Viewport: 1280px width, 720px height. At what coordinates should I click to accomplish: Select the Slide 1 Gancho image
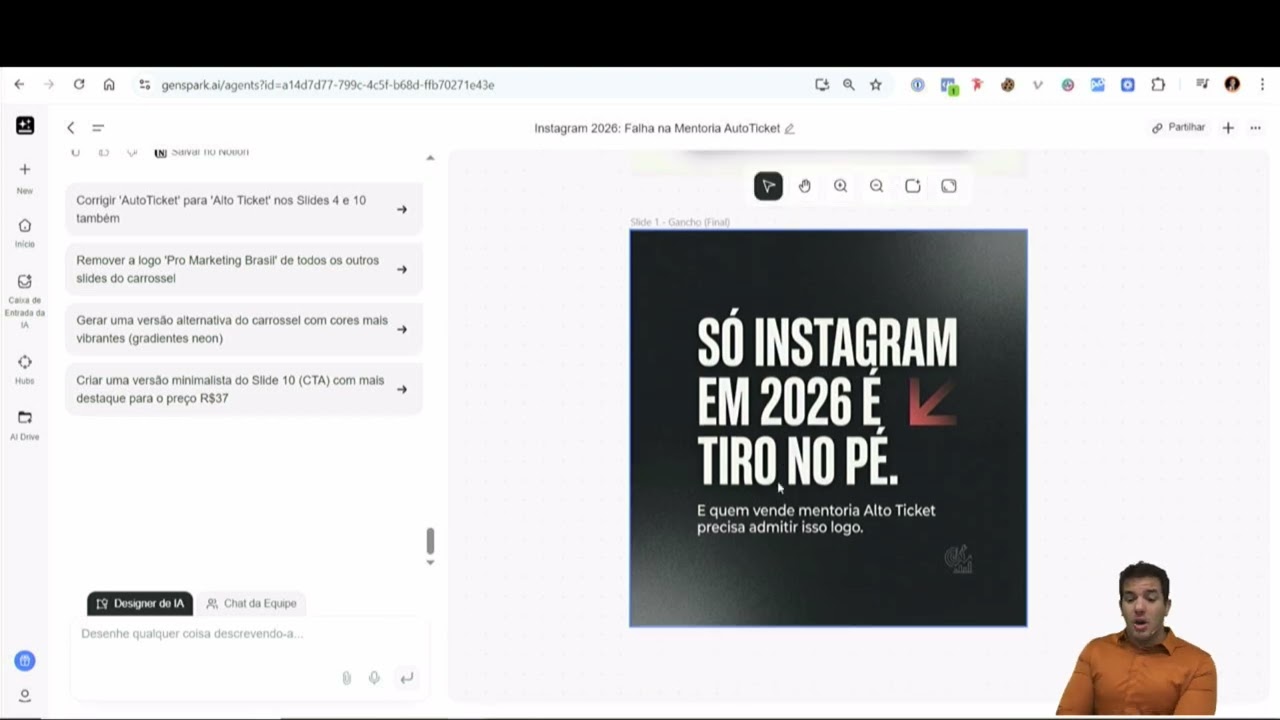pos(828,428)
